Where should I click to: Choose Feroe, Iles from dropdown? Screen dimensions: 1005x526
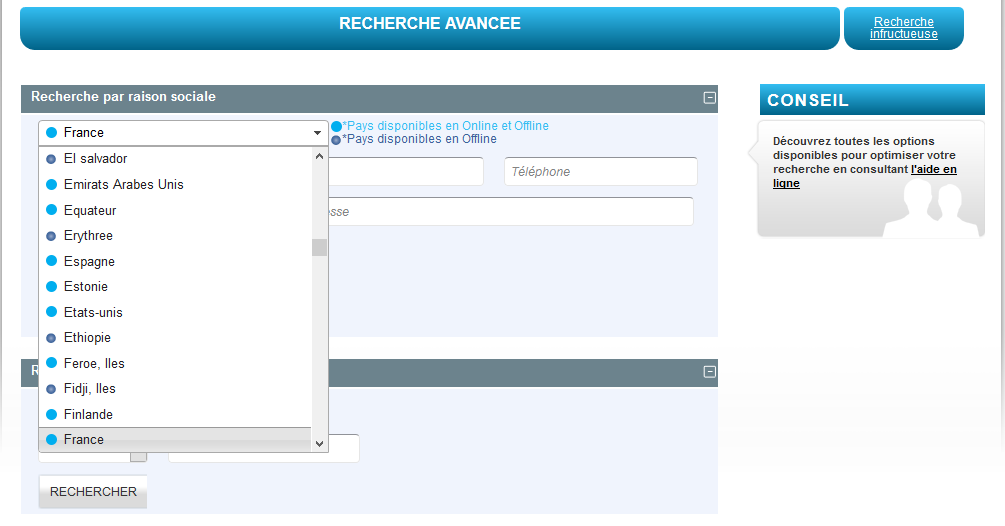coord(94,364)
